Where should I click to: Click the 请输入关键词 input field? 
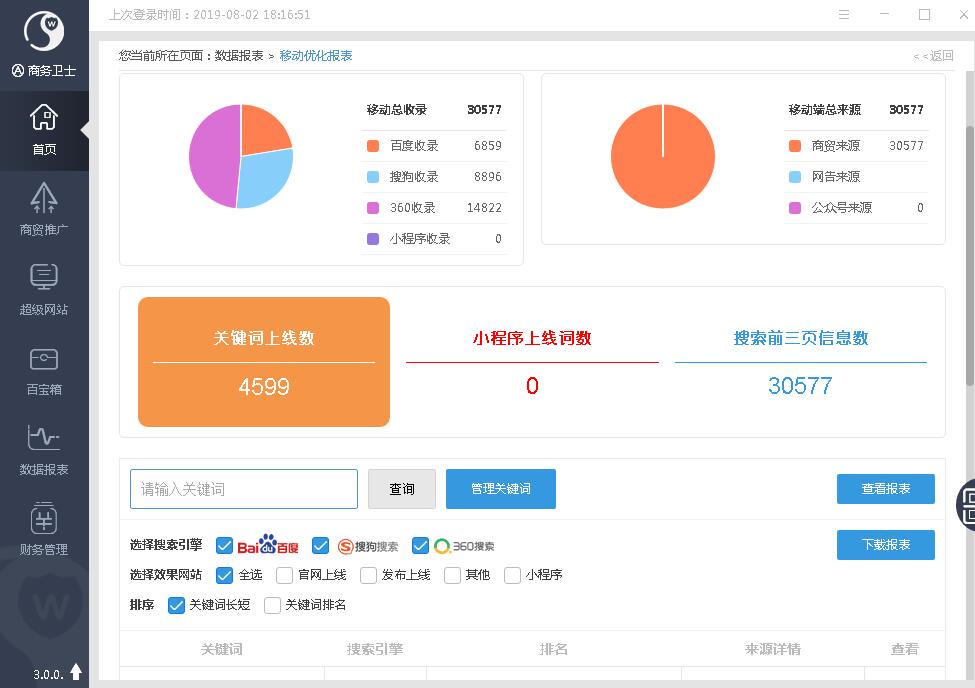pyautogui.click(x=244, y=489)
